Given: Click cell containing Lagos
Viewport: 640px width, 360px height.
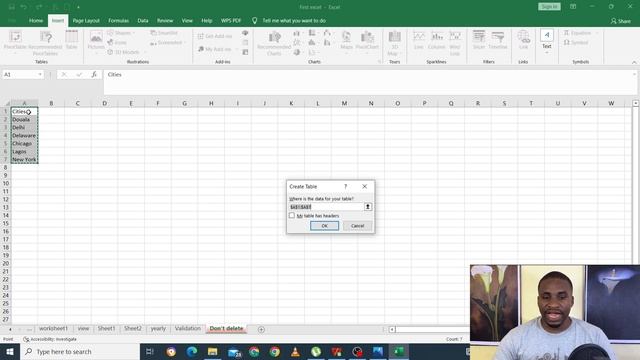Looking at the screenshot, I should click(x=24, y=151).
